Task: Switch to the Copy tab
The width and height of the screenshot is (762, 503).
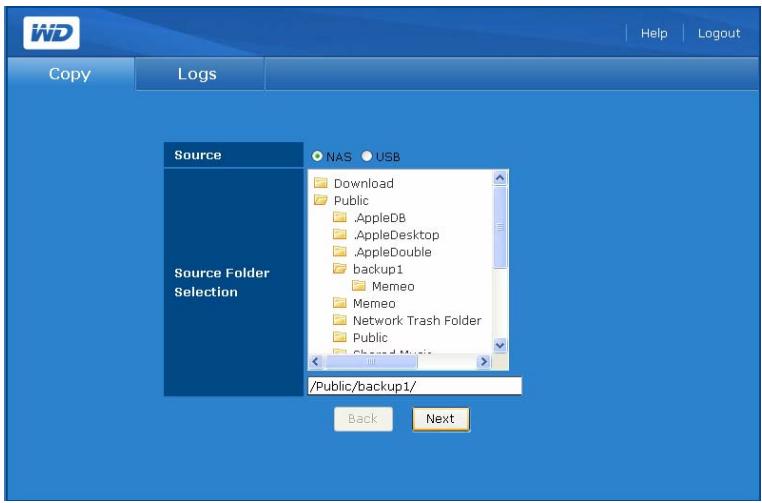Action: coord(70,74)
